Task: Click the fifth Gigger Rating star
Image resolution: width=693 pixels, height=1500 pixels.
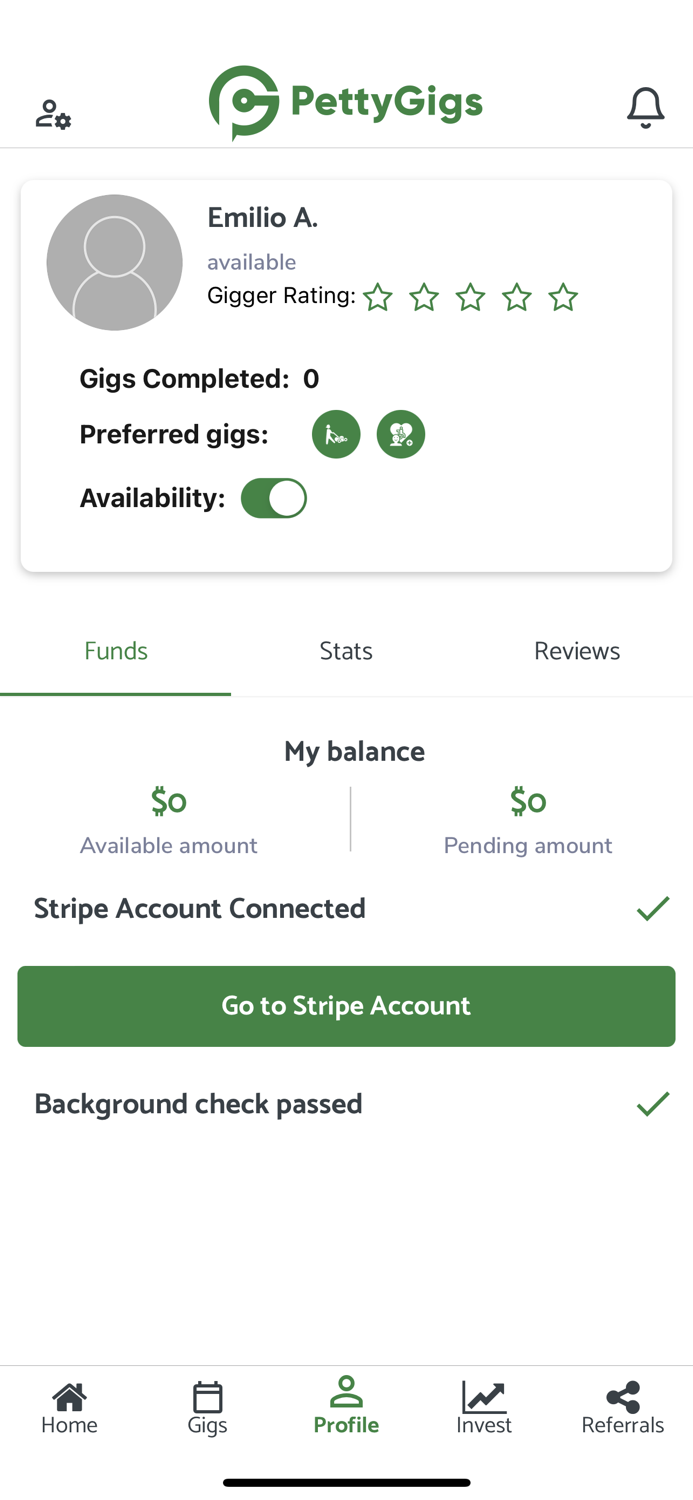Action: click(563, 297)
